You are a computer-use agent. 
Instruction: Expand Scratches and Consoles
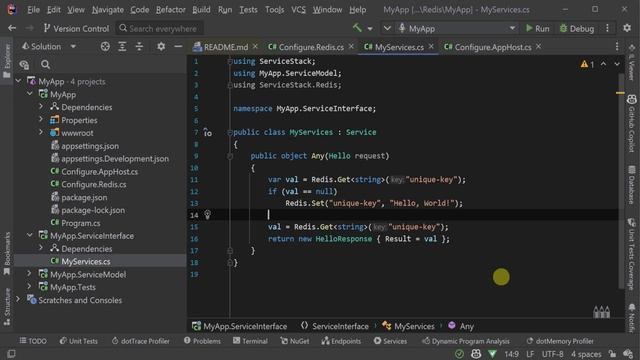coord(18,300)
